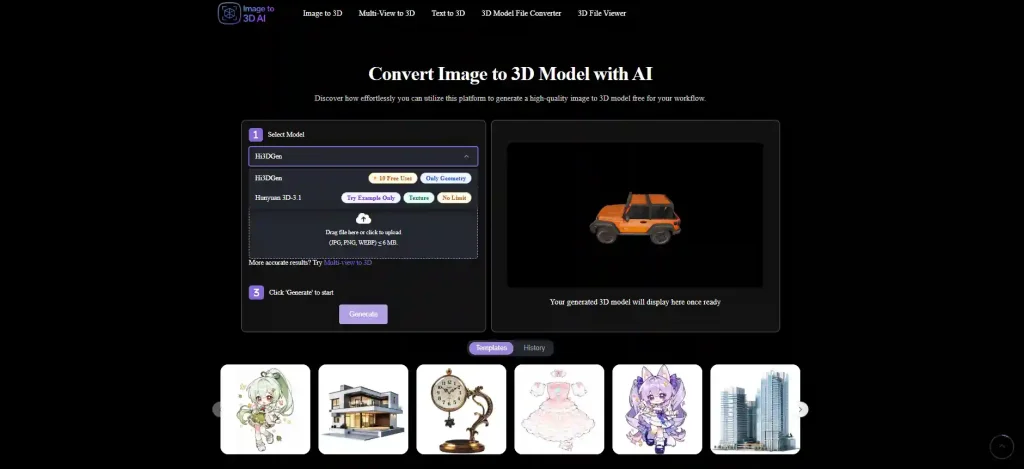Click the 10 Free Uses badge
The image size is (1024, 469).
click(x=392, y=178)
